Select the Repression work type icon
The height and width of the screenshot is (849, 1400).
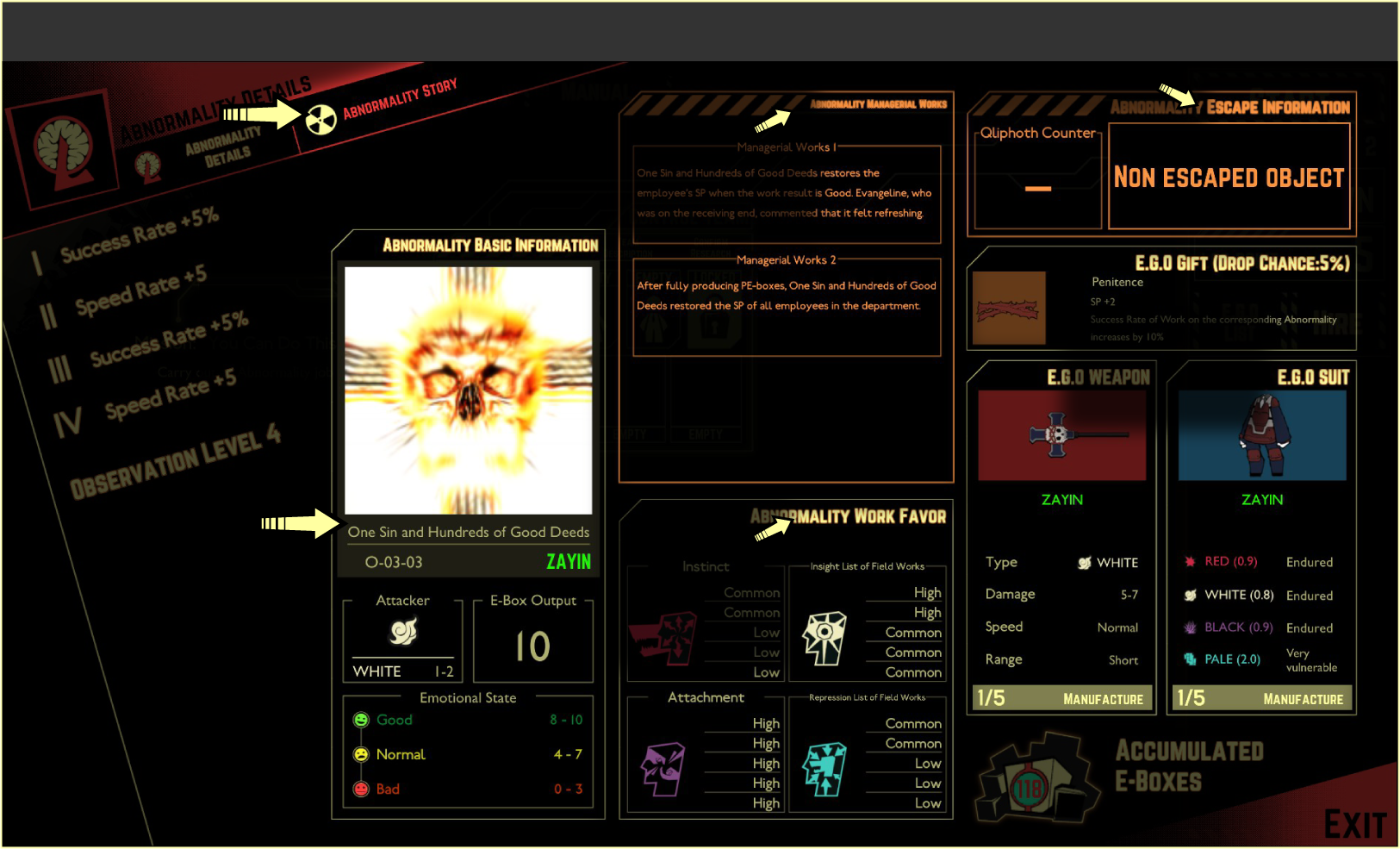(824, 770)
